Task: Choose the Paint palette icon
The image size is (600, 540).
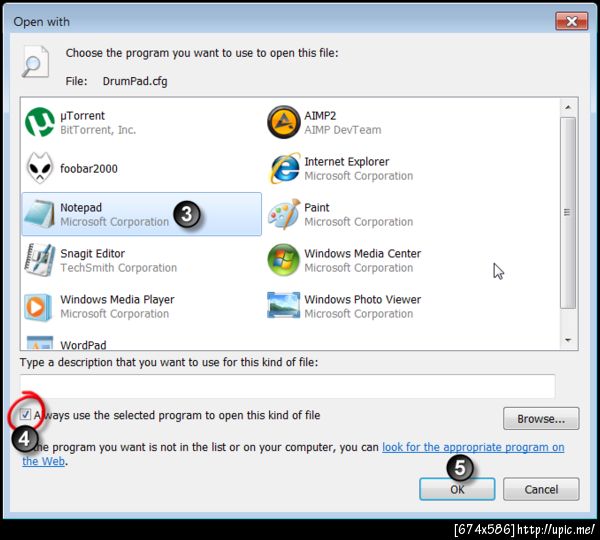Action: coord(284,214)
